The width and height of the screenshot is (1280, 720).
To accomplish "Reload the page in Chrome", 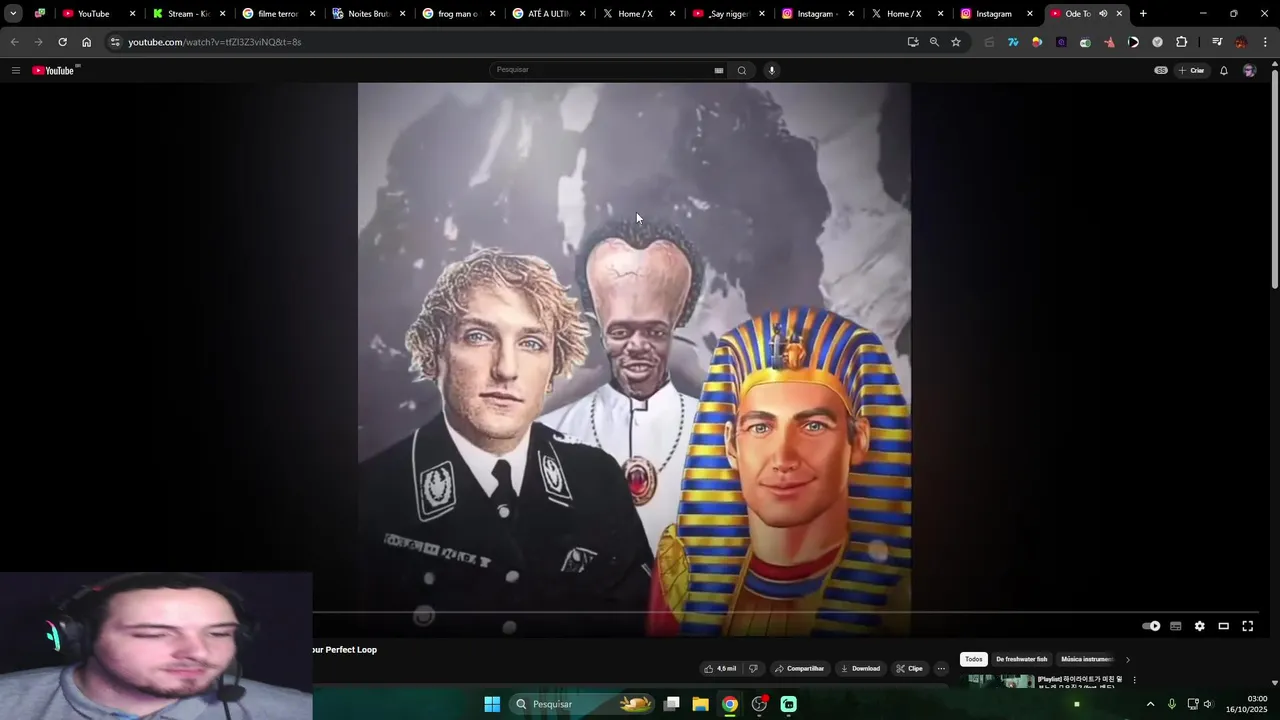I will pyautogui.click(x=62, y=42).
